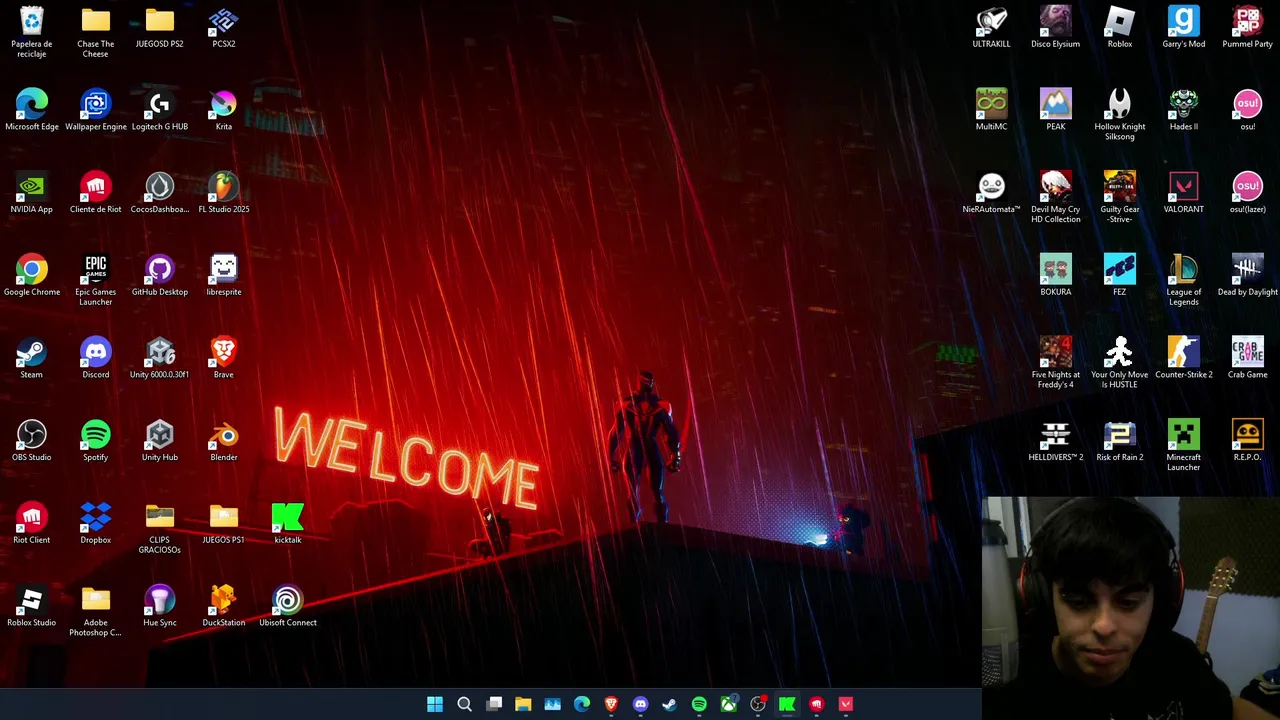The height and width of the screenshot is (720, 1280).
Task: Open NieR:Automata shortcut
Action: 992,193
